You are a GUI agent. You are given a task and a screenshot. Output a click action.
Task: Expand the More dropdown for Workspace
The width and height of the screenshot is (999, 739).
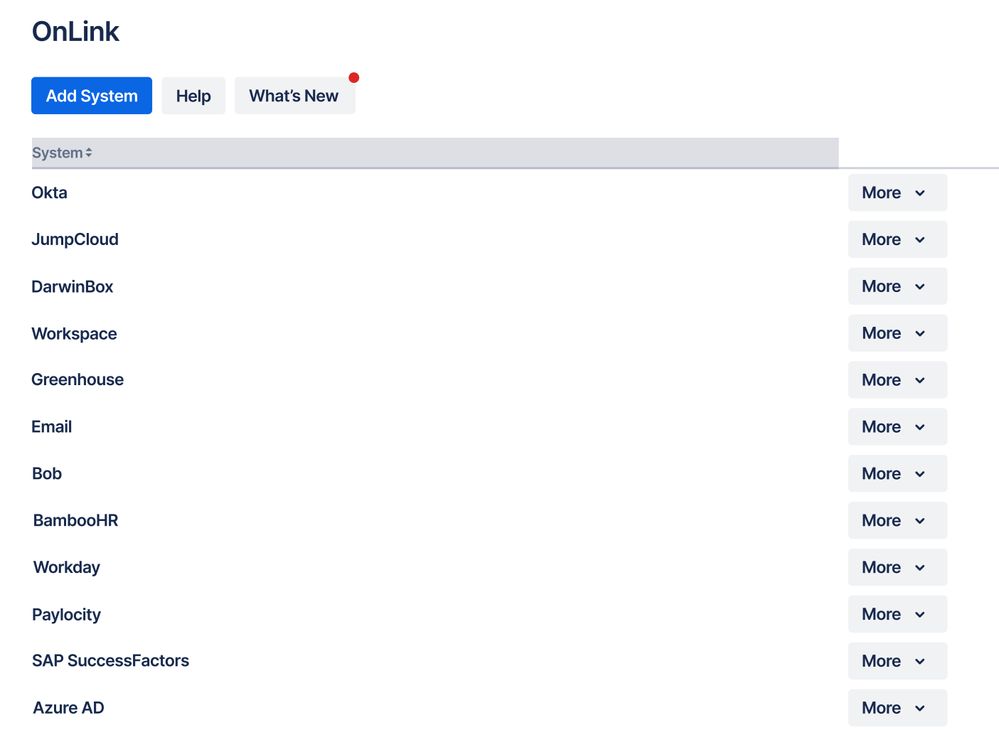pos(897,333)
